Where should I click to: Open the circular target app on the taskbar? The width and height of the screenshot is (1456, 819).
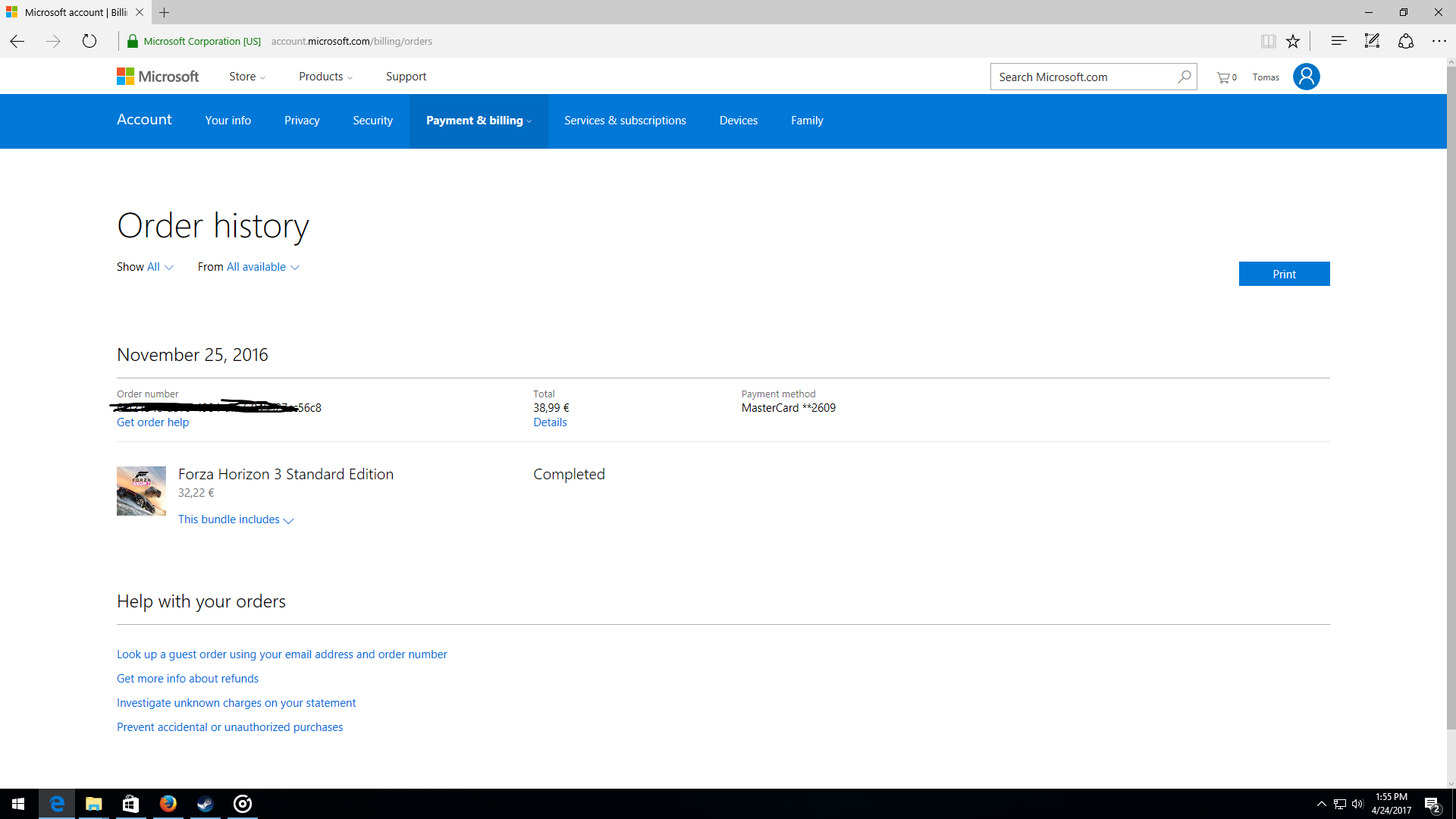[x=242, y=804]
